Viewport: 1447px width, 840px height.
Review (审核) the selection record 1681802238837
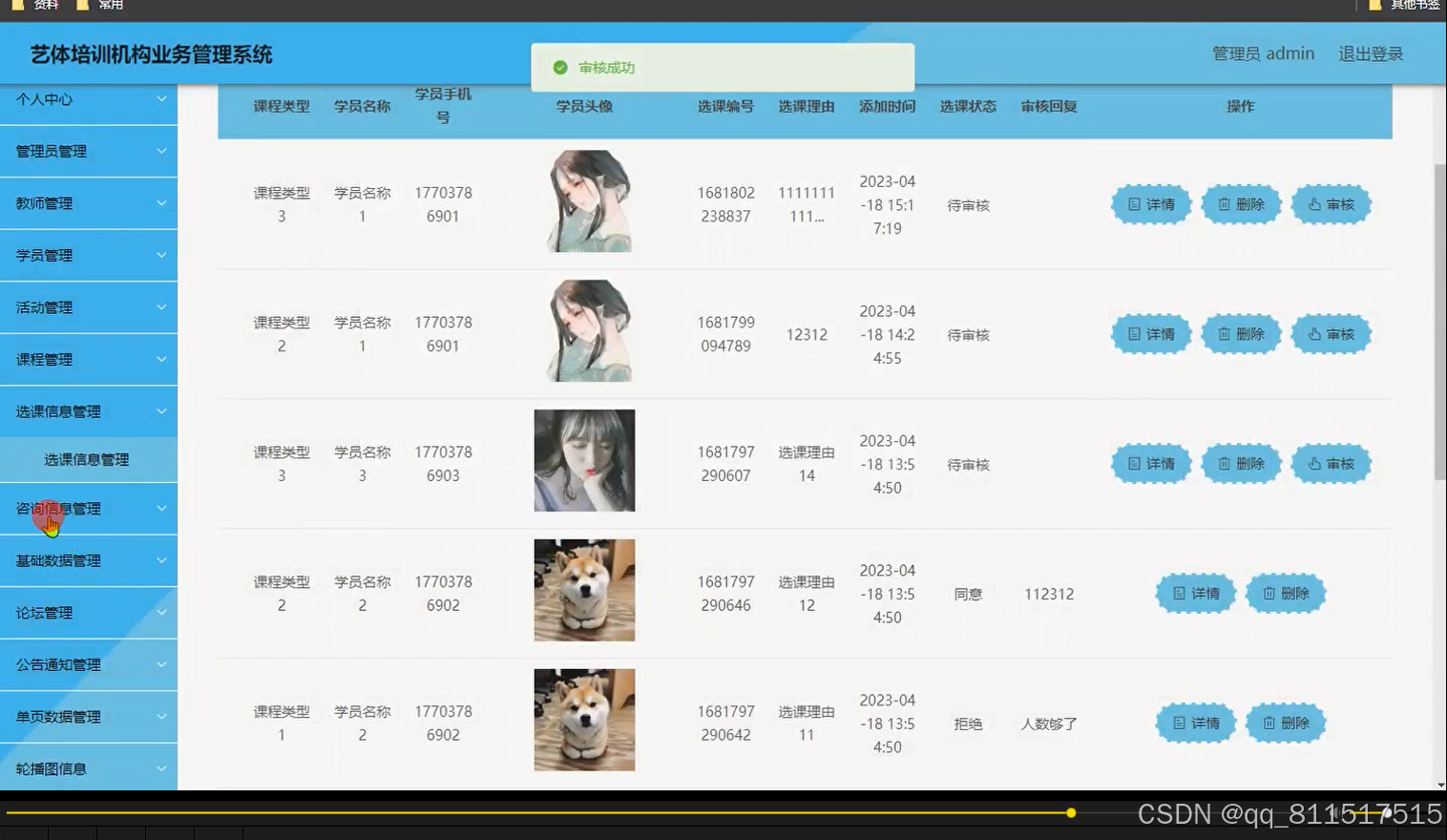pos(1332,204)
